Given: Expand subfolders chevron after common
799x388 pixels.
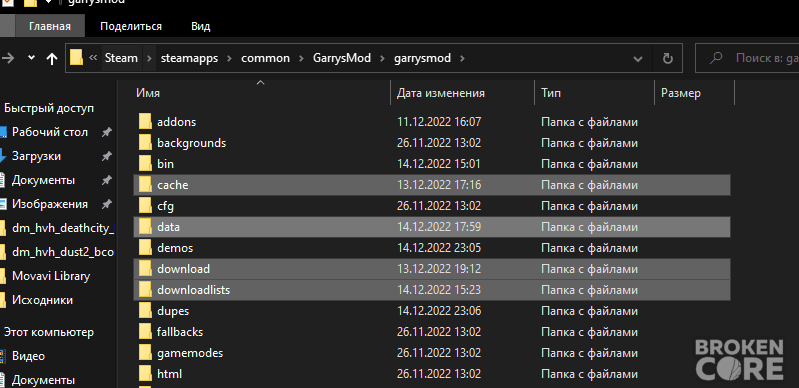Looking at the screenshot, I should pyautogui.click(x=301, y=59).
